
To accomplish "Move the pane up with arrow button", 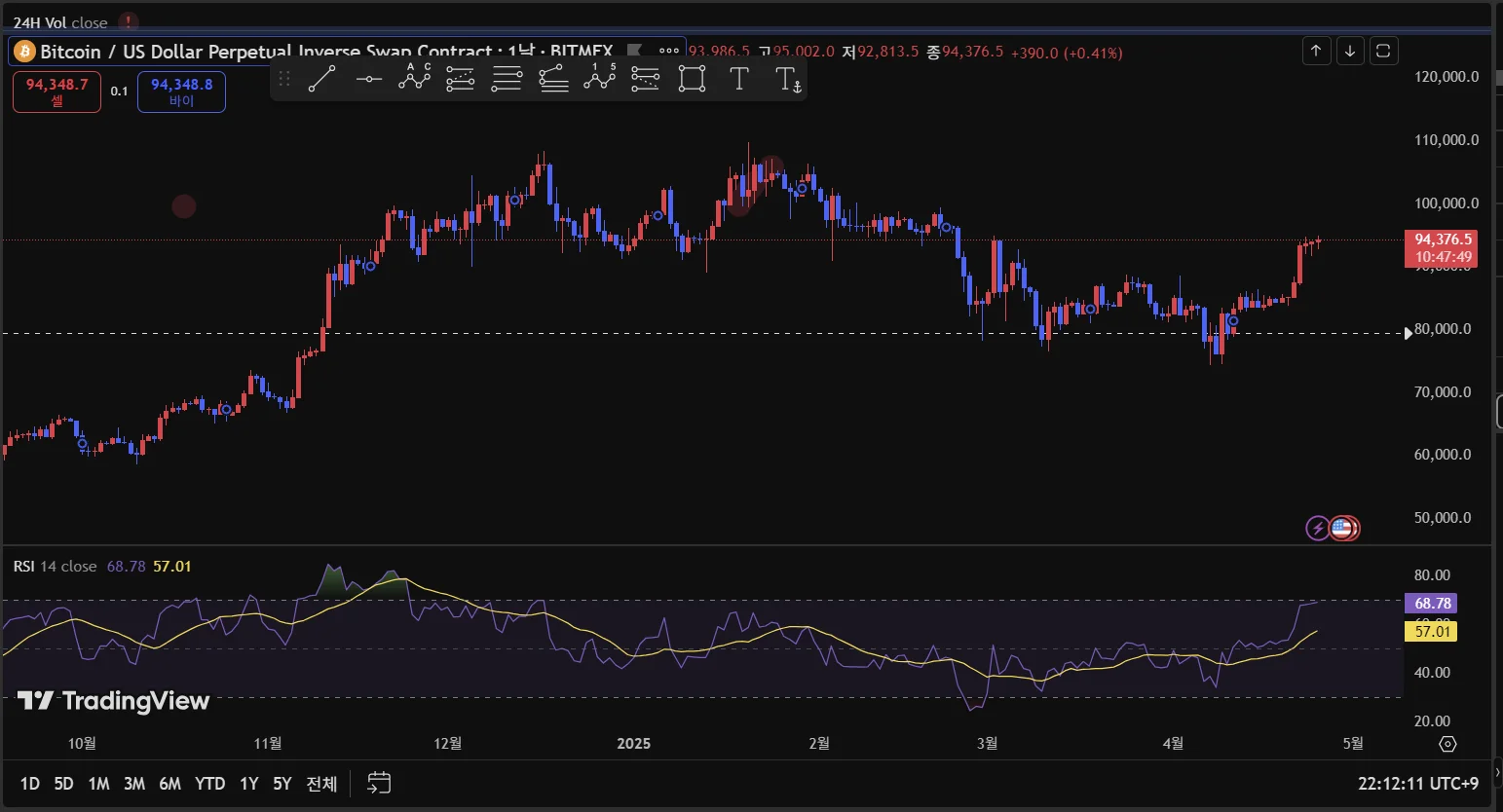I will pyautogui.click(x=1316, y=51).
